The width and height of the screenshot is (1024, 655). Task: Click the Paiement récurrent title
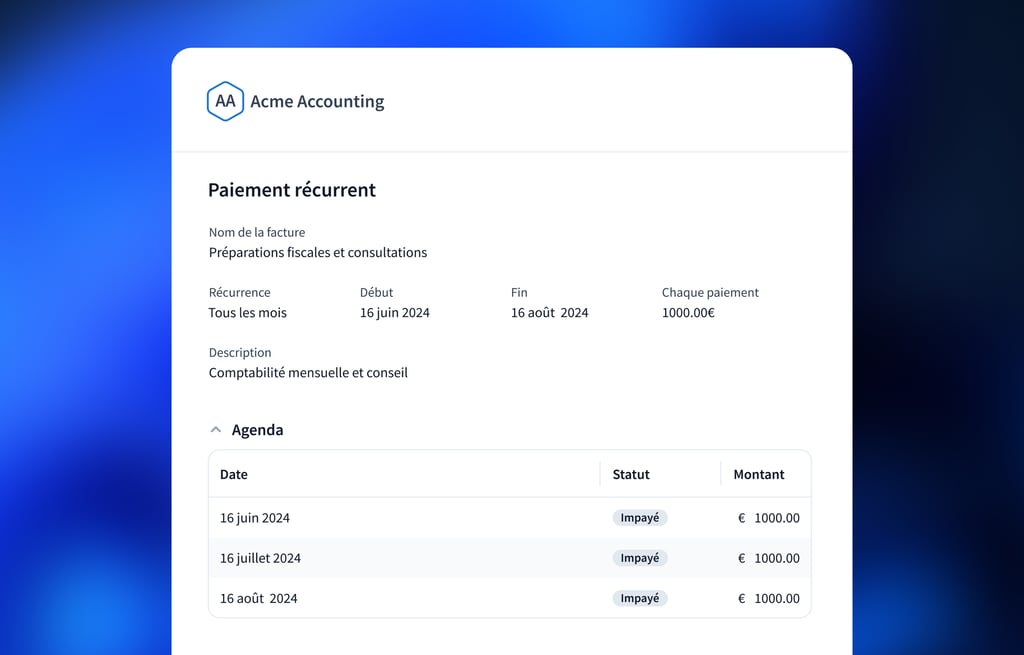coord(292,190)
